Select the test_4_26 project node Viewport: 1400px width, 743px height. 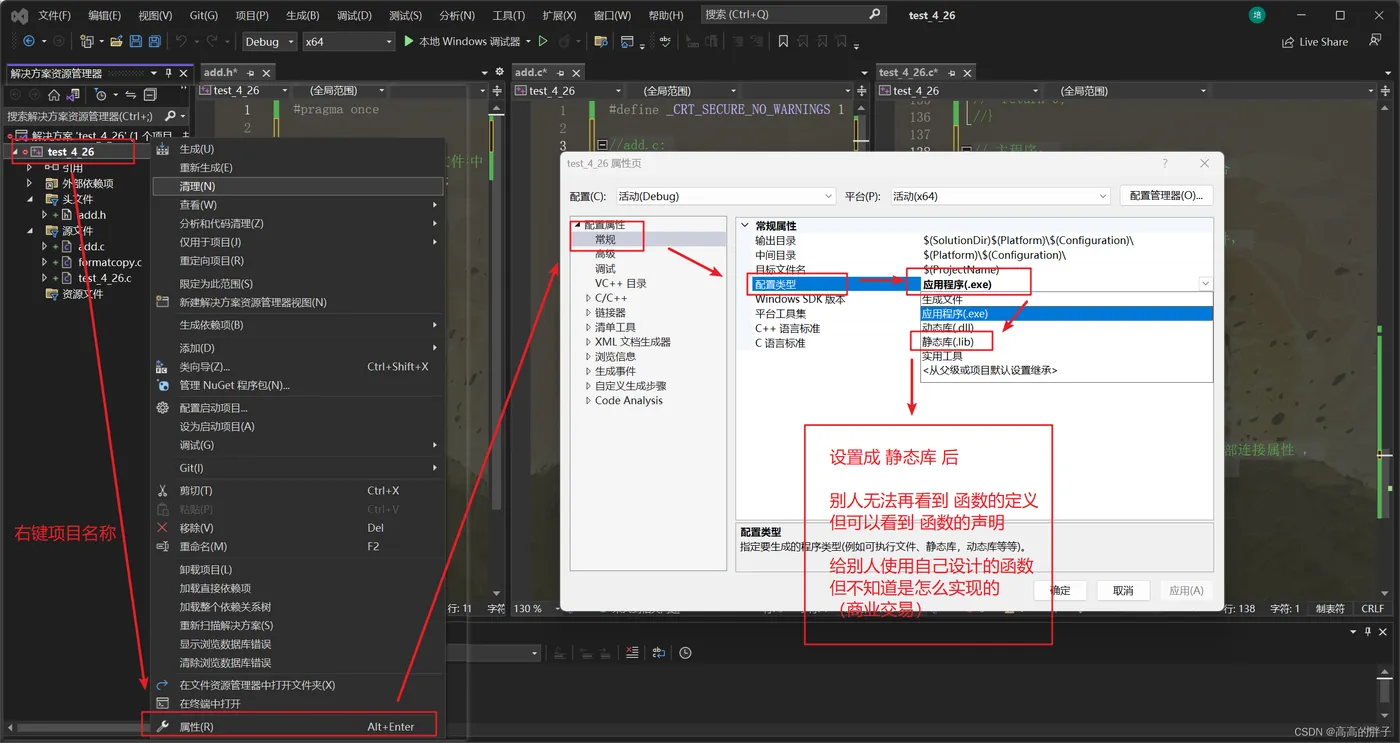pos(71,152)
